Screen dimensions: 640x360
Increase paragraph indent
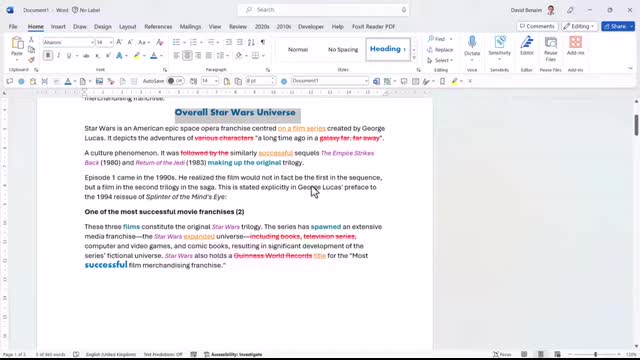coord(240,42)
